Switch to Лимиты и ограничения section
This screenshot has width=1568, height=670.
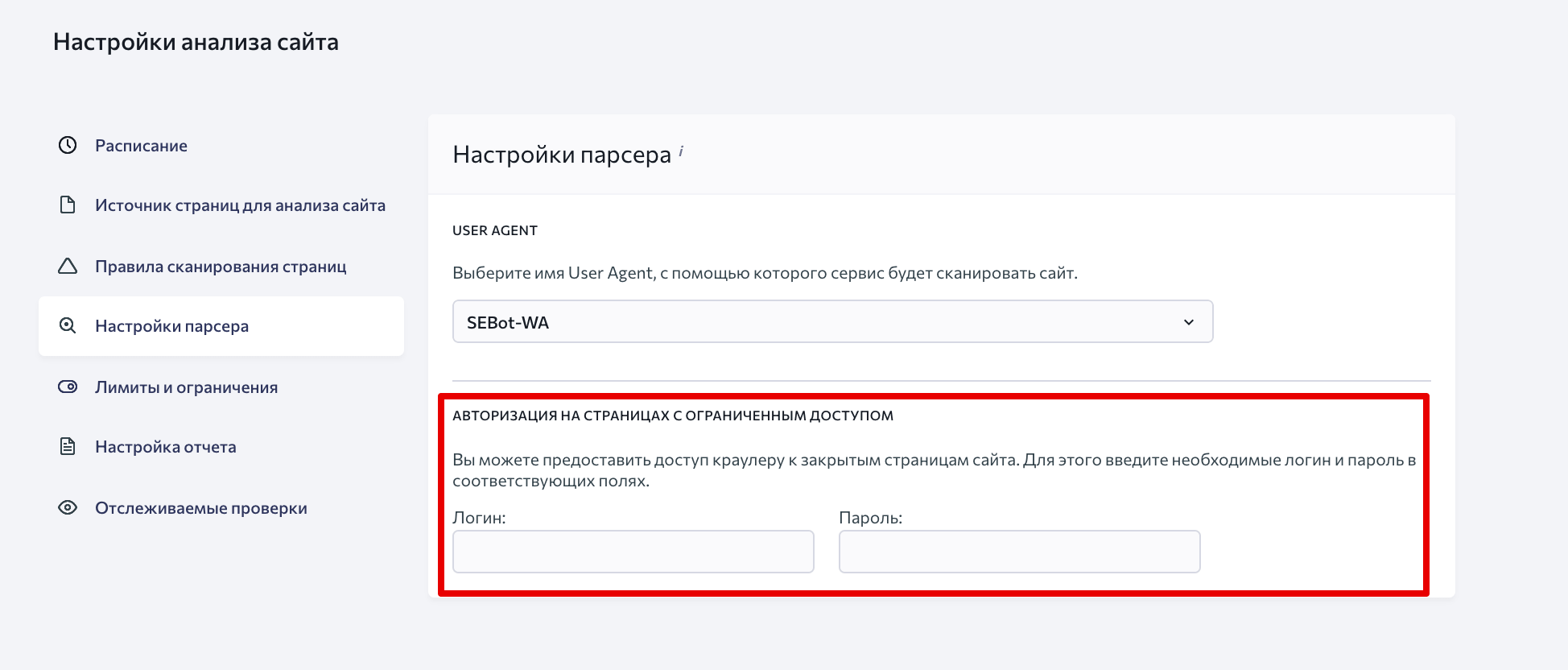coord(221,387)
